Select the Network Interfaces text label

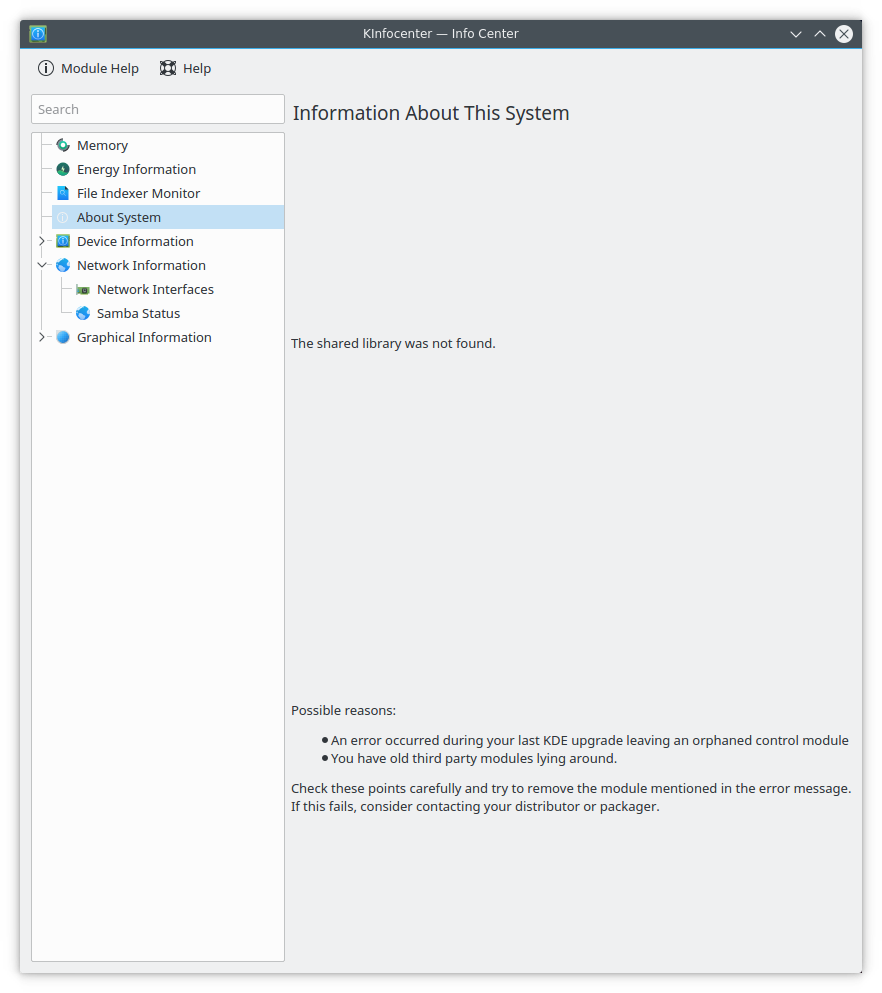point(155,289)
